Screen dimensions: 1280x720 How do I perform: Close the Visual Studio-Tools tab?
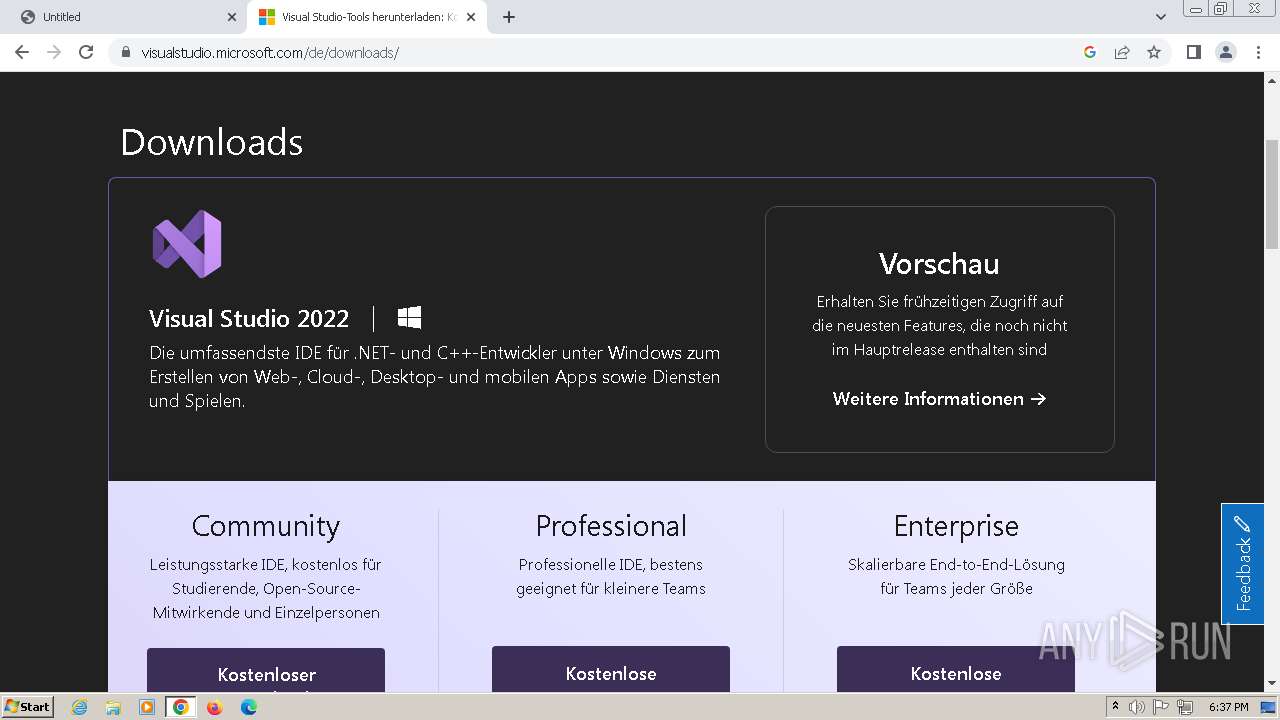[x=471, y=17]
